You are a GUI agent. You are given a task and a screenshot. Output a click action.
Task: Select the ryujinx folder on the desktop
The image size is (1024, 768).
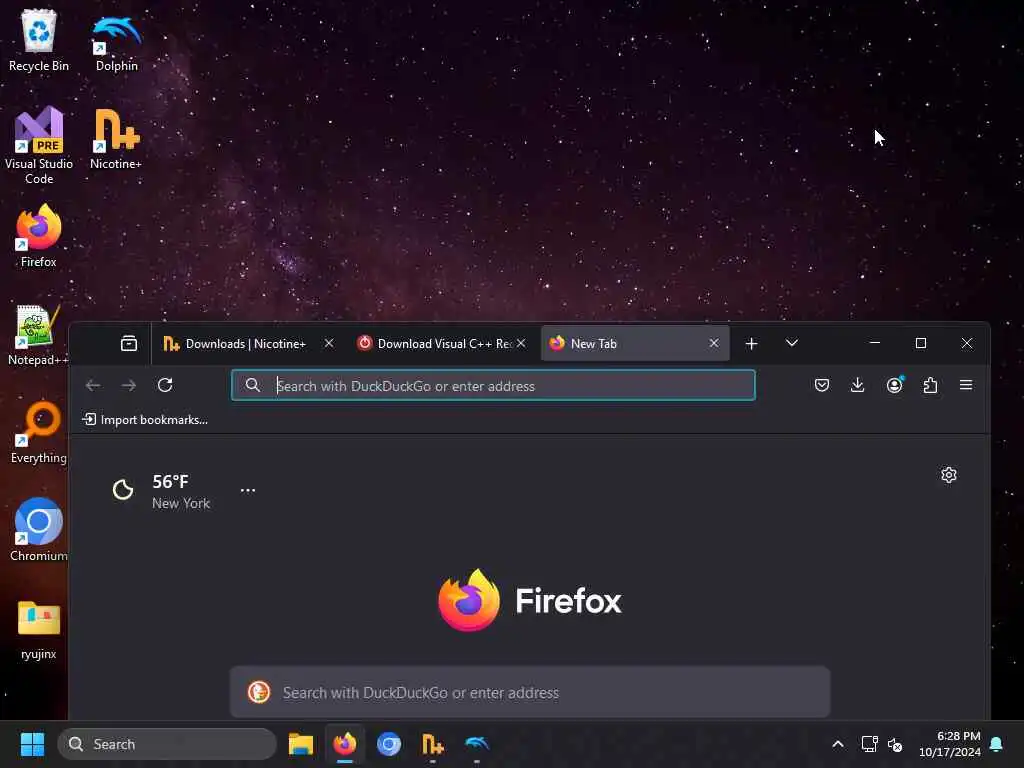pyautogui.click(x=39, y=630)
